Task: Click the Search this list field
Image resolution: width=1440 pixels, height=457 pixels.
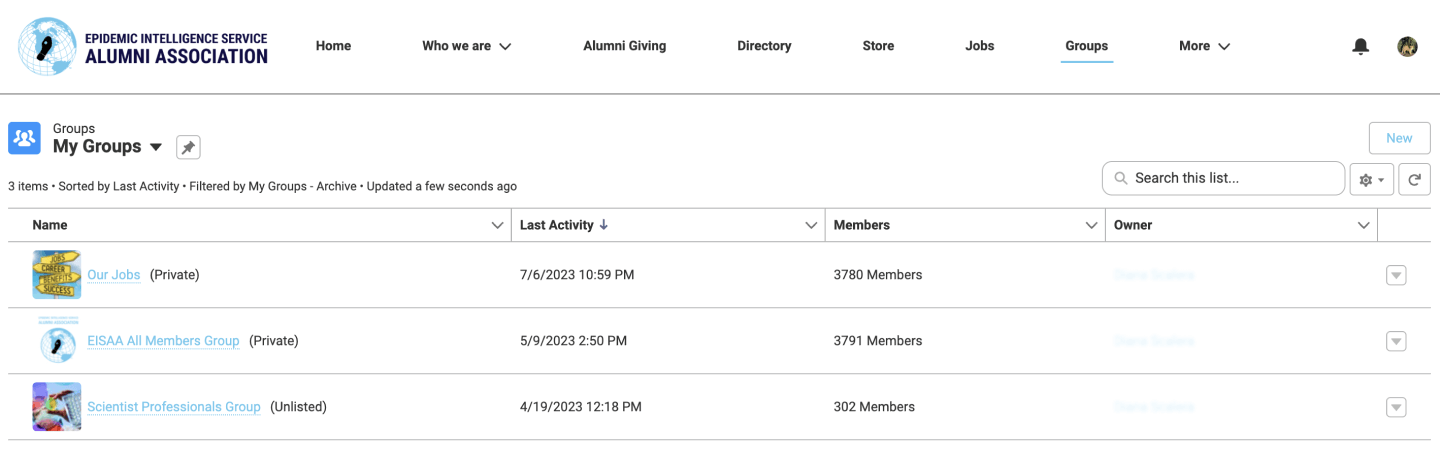Action: point(1223,178)
